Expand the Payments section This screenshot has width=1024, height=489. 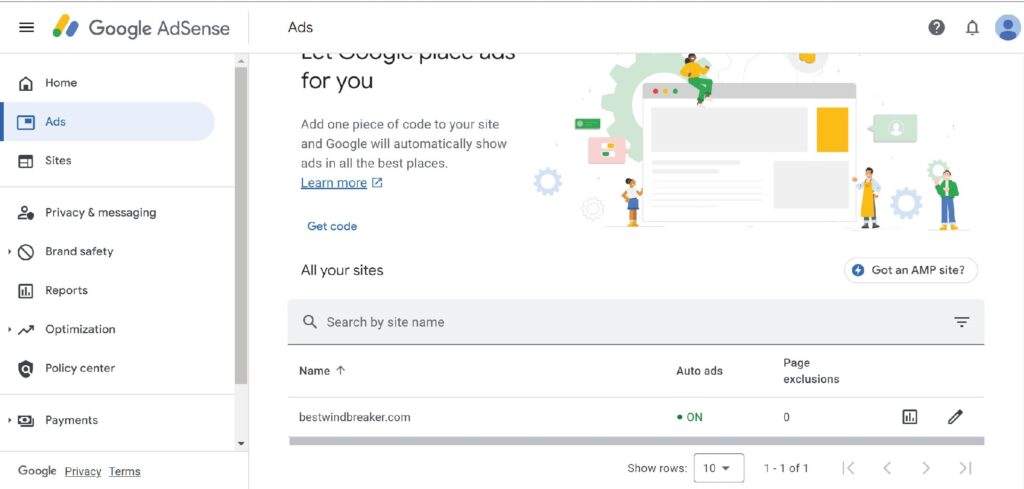coord(10,420)
